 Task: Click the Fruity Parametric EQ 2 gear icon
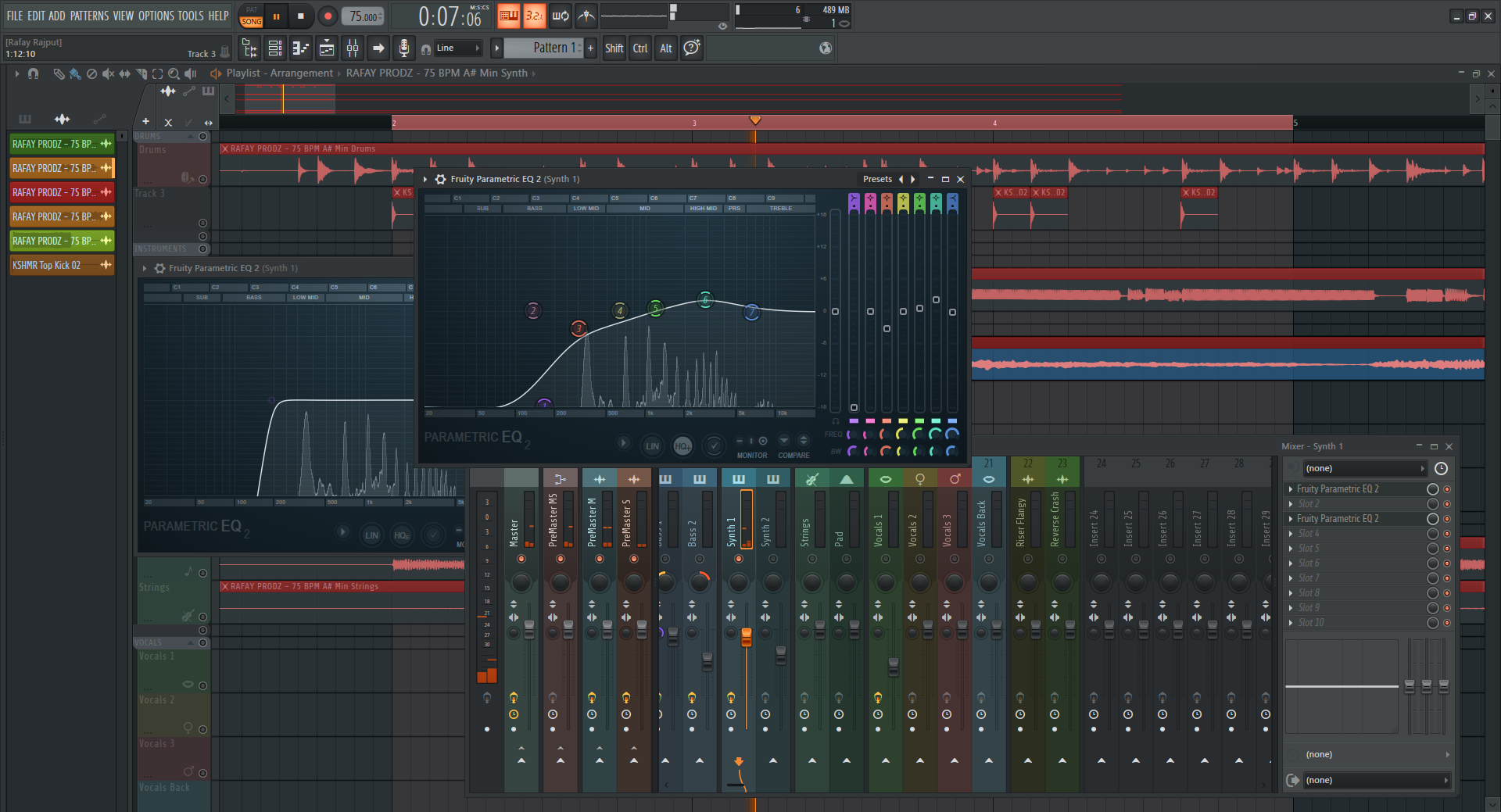coord(441,179)
